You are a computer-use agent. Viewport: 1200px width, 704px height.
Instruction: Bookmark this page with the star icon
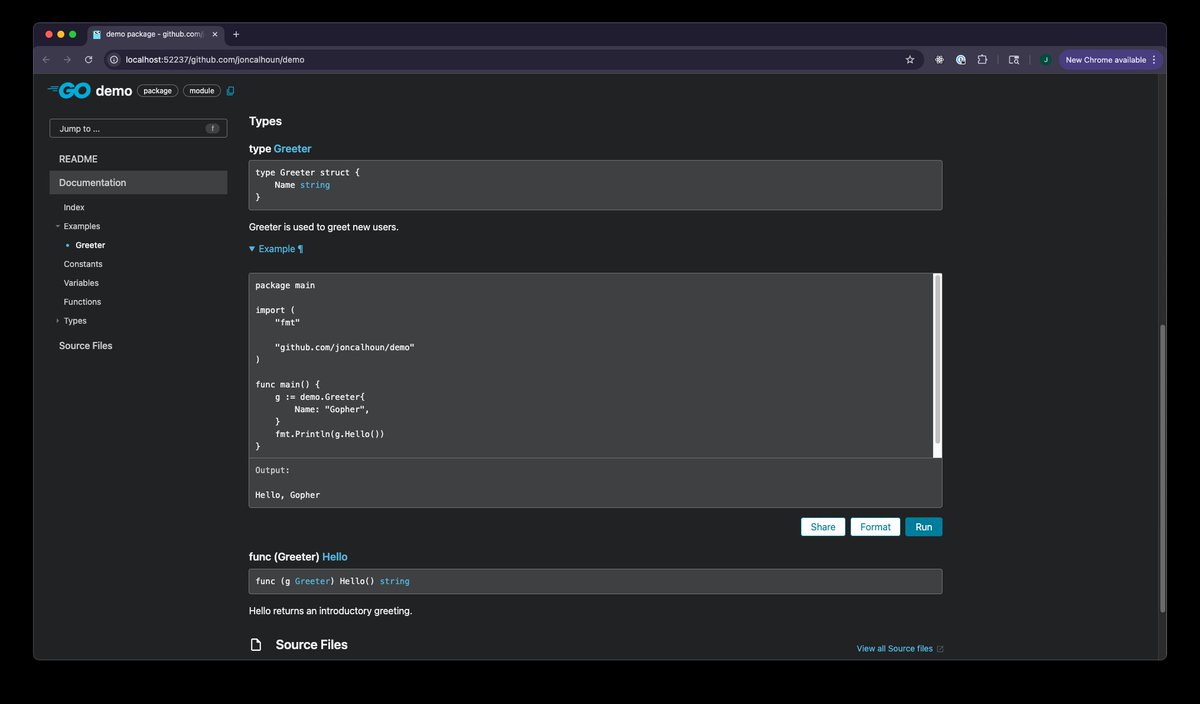910,60
